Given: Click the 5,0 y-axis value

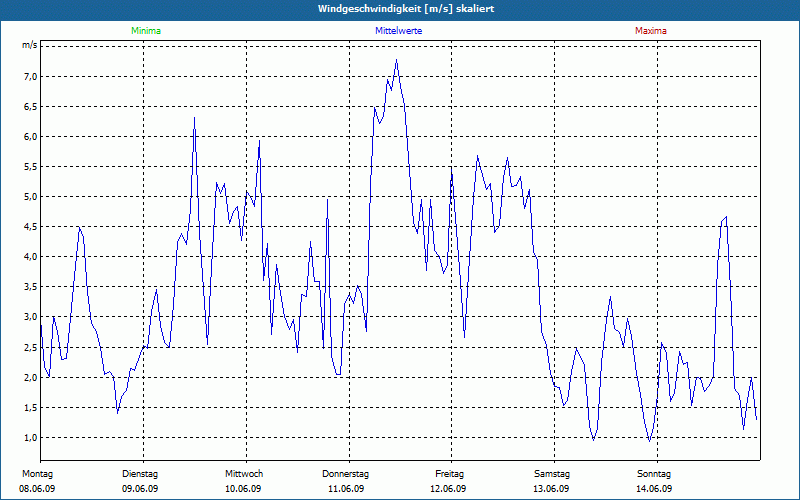Looking at the screenshot, I should pos(31,197).
